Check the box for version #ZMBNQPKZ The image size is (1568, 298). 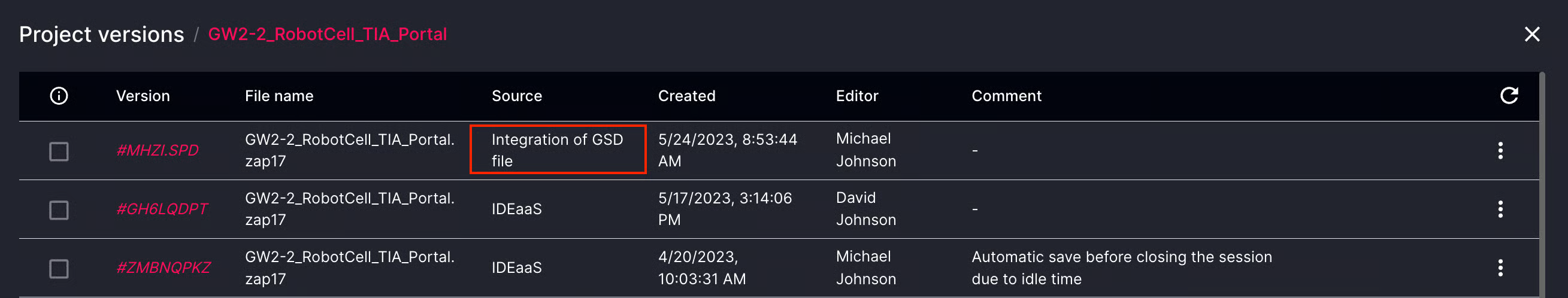[x=59, y=268]
